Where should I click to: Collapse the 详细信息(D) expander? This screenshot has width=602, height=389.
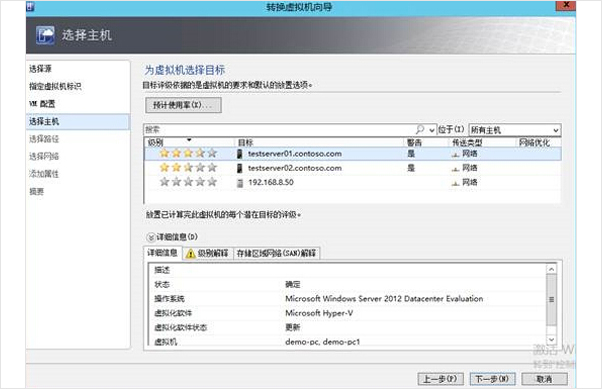click(x=151, y=237)
